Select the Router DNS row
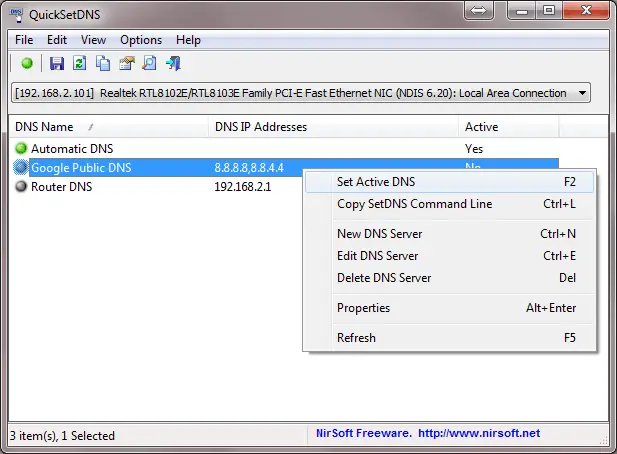 (157, 186)
